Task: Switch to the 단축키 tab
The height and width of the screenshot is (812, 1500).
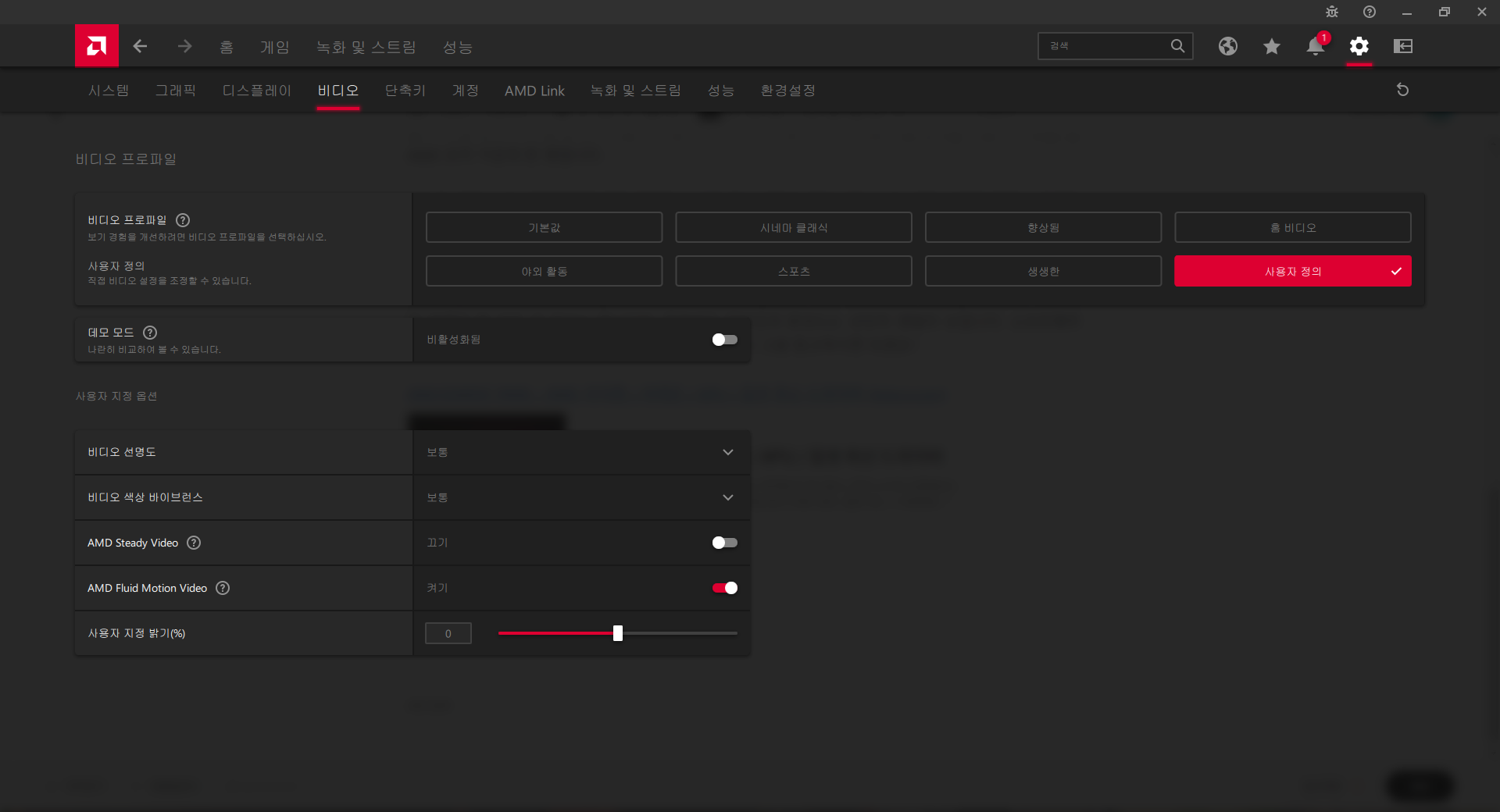Action: (x=405, y=91)
